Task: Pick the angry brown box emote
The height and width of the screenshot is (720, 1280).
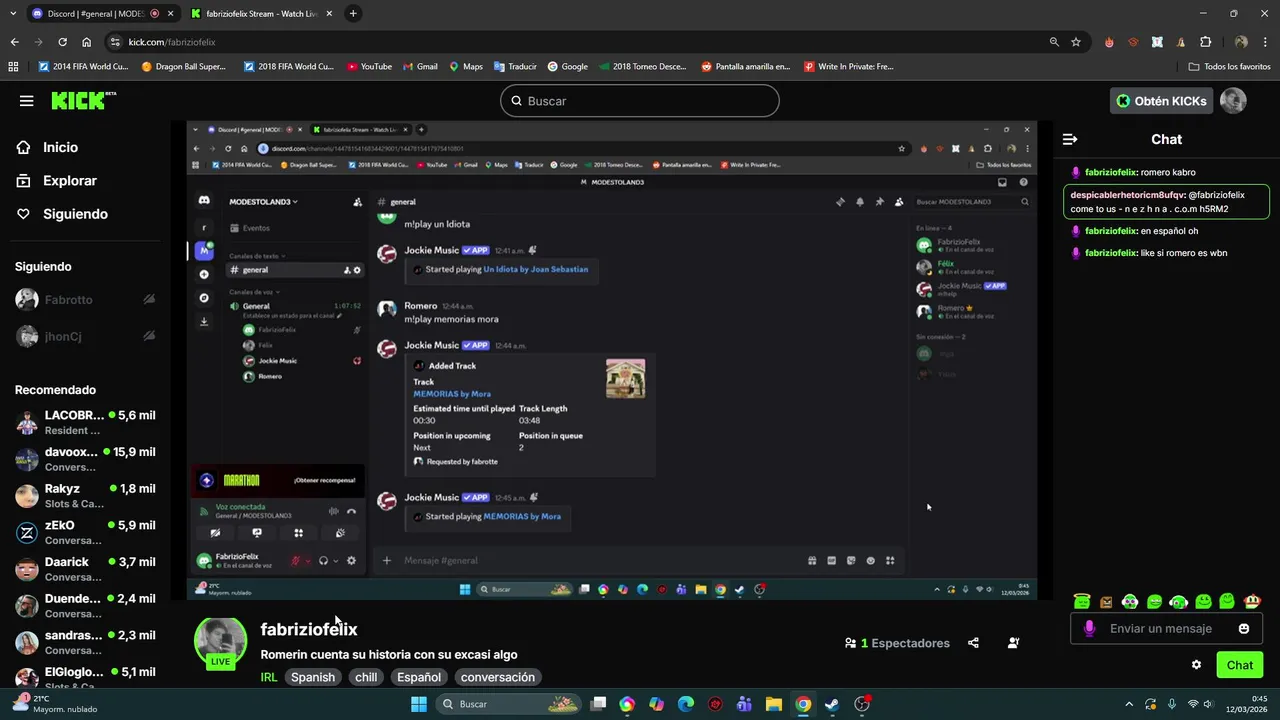Action: tap(1106, 602)
